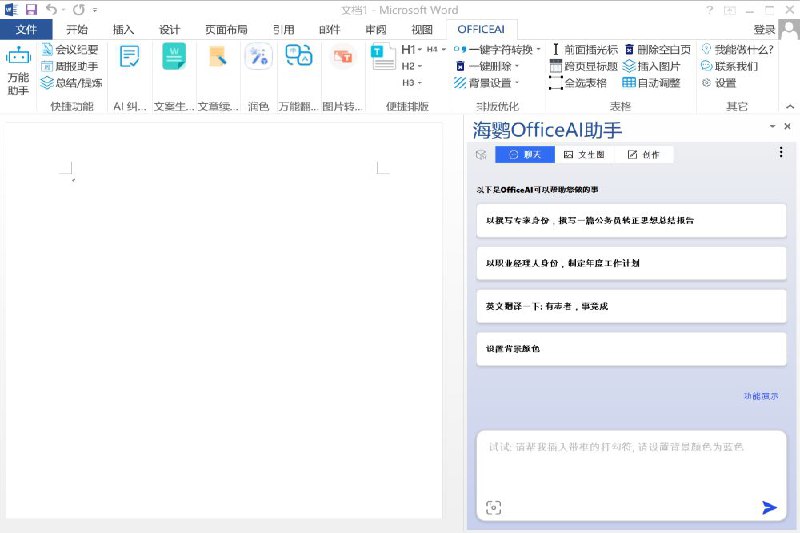Switch to the 创作 tab
The image size is (800, 533).
(643, 155)
